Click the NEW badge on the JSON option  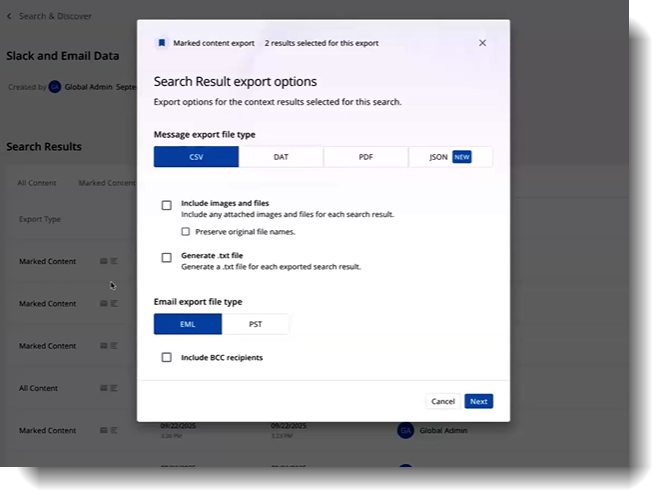[461, 157]
